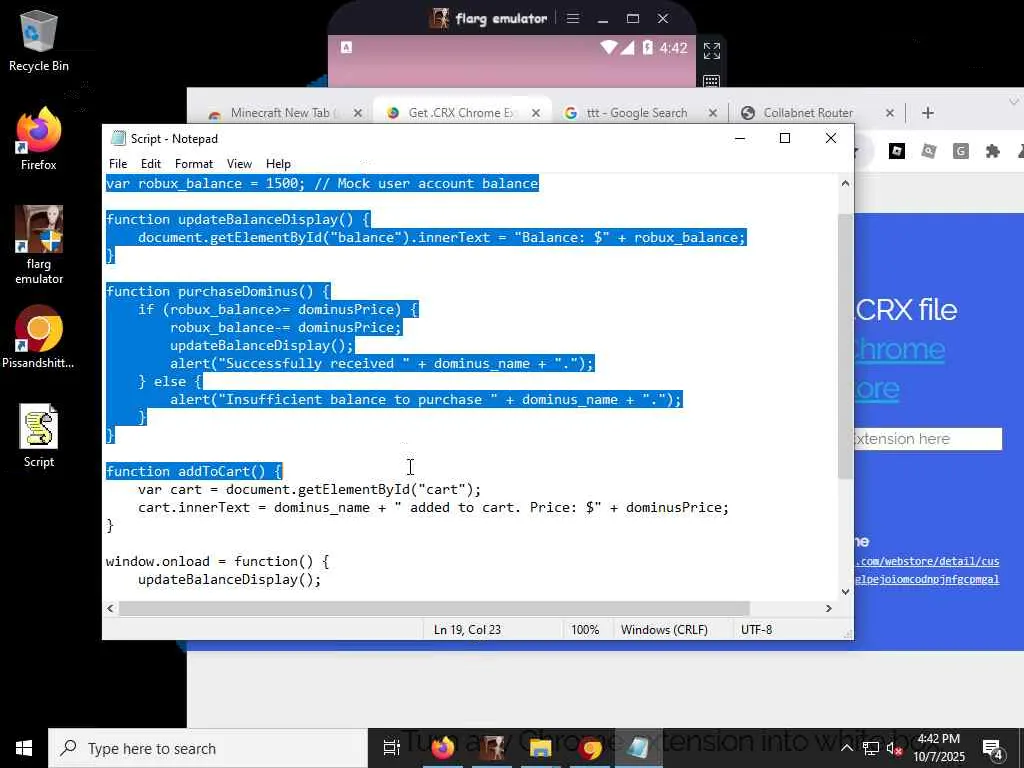Click Notepad horizontal scrollbar left arrow
Viewport: 1024px width, 768px height.
(x=110, y=608)
